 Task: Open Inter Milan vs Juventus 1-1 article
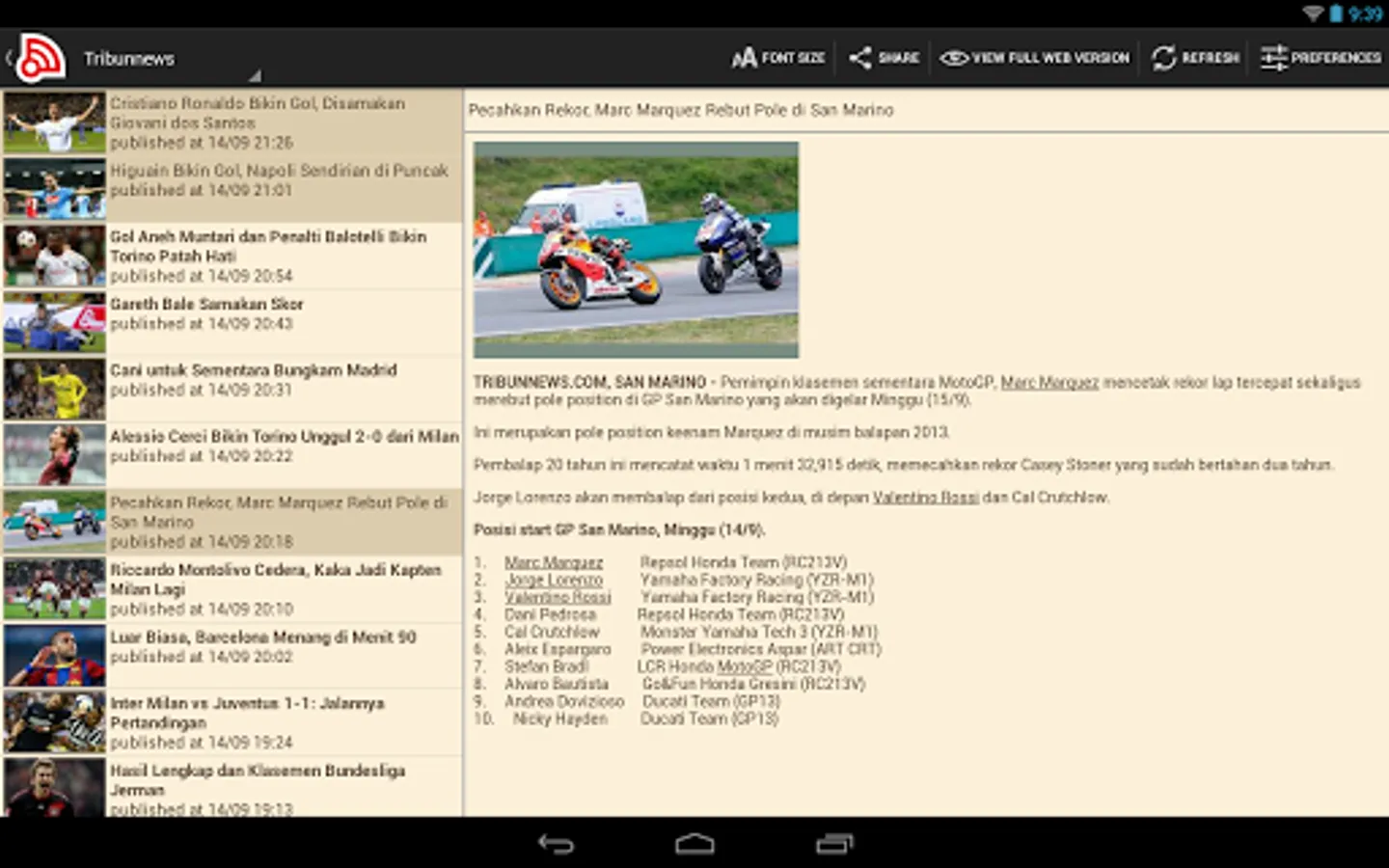click(x=232, y=721)
